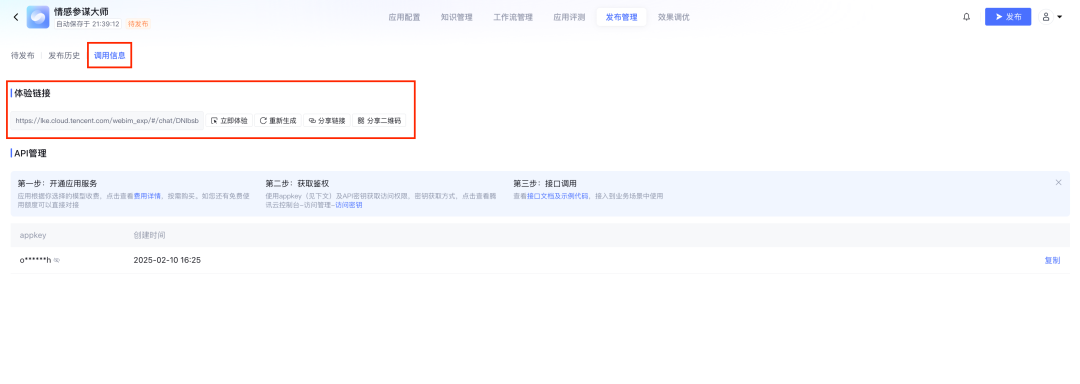Click the blue 发布 button
This screenshot has width=1080, height=384.
(x=1008, y=17)
